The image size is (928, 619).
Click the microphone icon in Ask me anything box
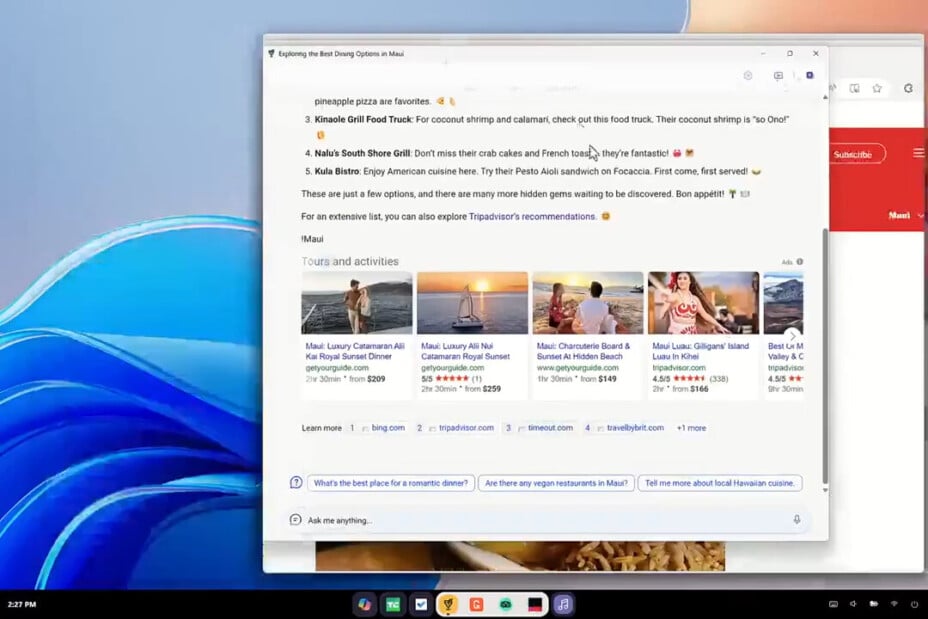tap(797, 519)
